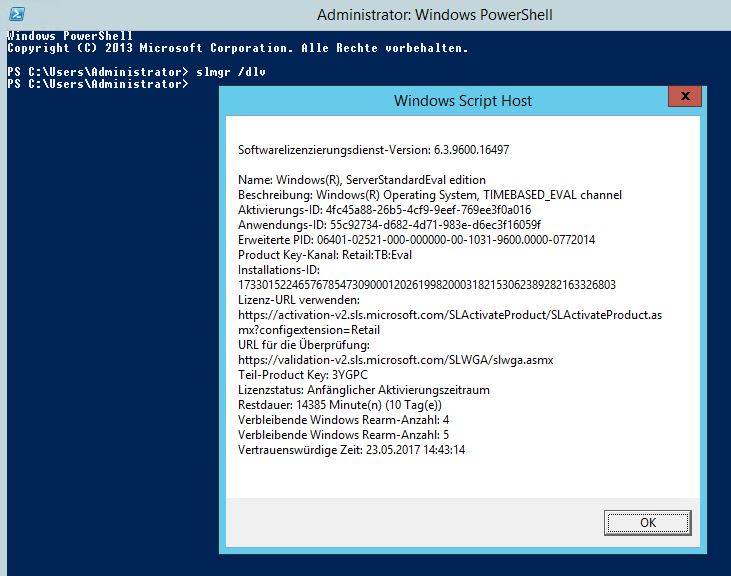731x576 pixels.
Task: Click the PowerShell icon in the title bar
Action: 17,14
